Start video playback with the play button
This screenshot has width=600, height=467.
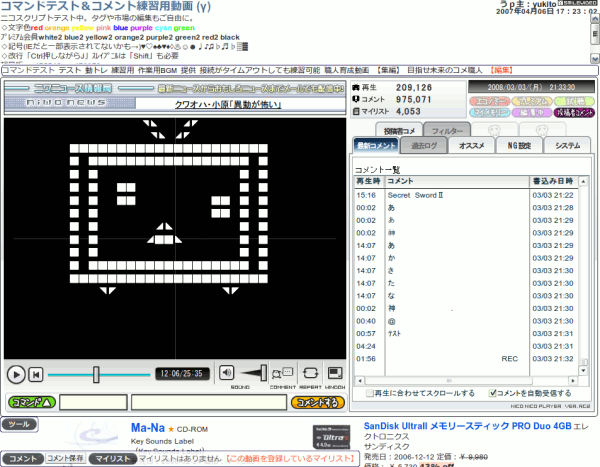[16, 374]
